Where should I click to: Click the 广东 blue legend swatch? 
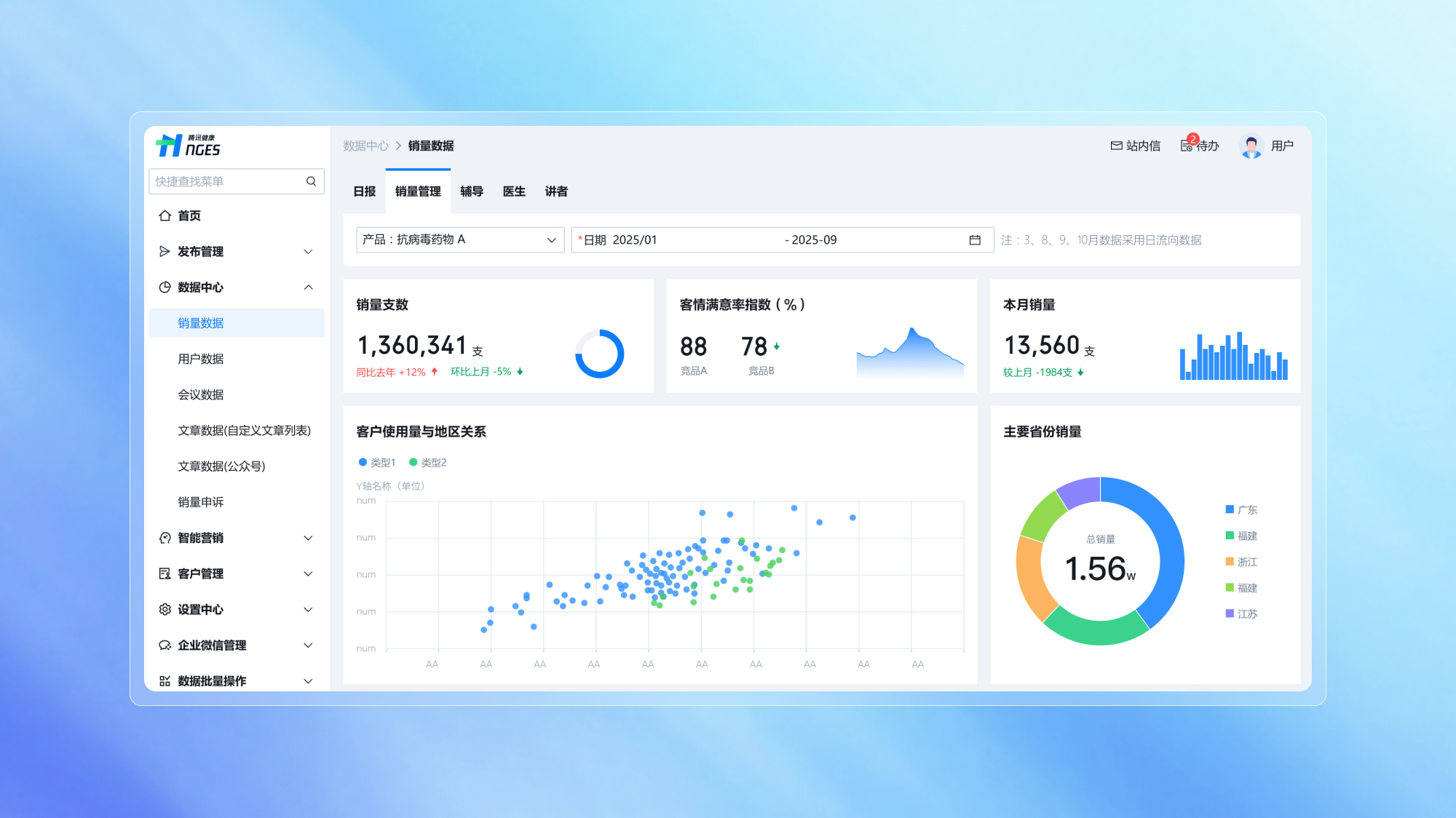coord(1230,509)
